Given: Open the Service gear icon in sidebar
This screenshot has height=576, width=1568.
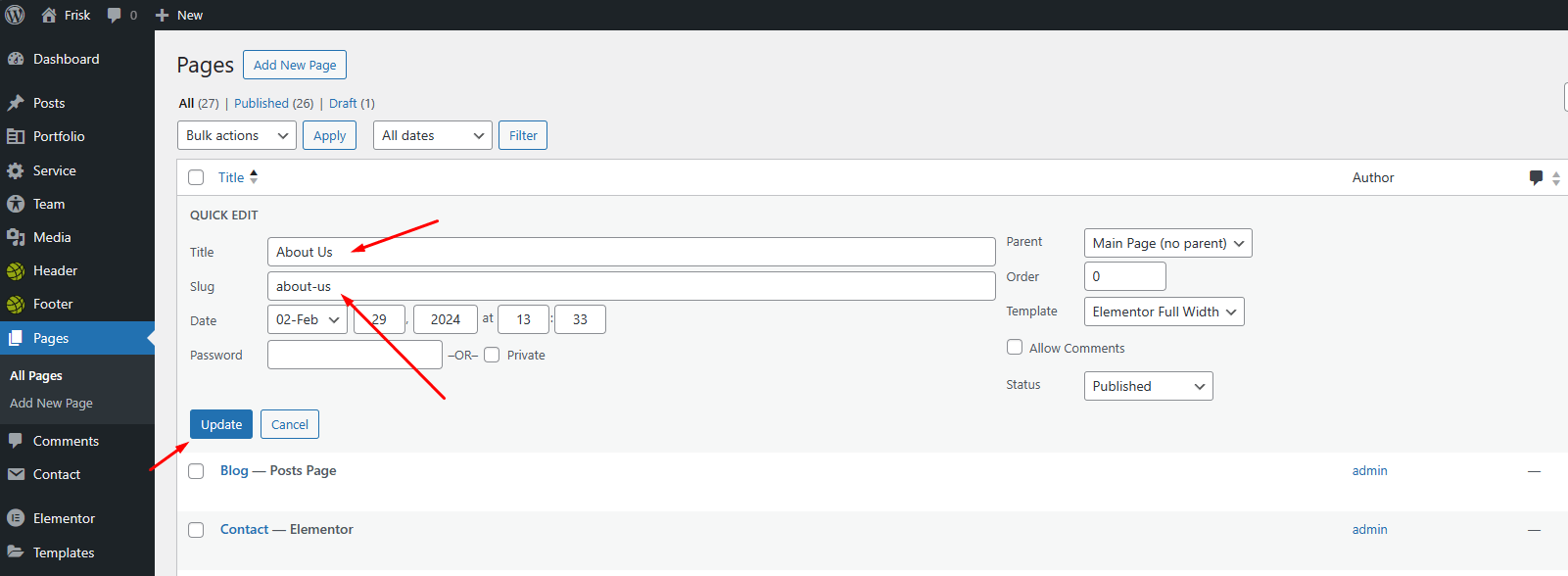Looking at the screenshot, I should coord(16,170).
